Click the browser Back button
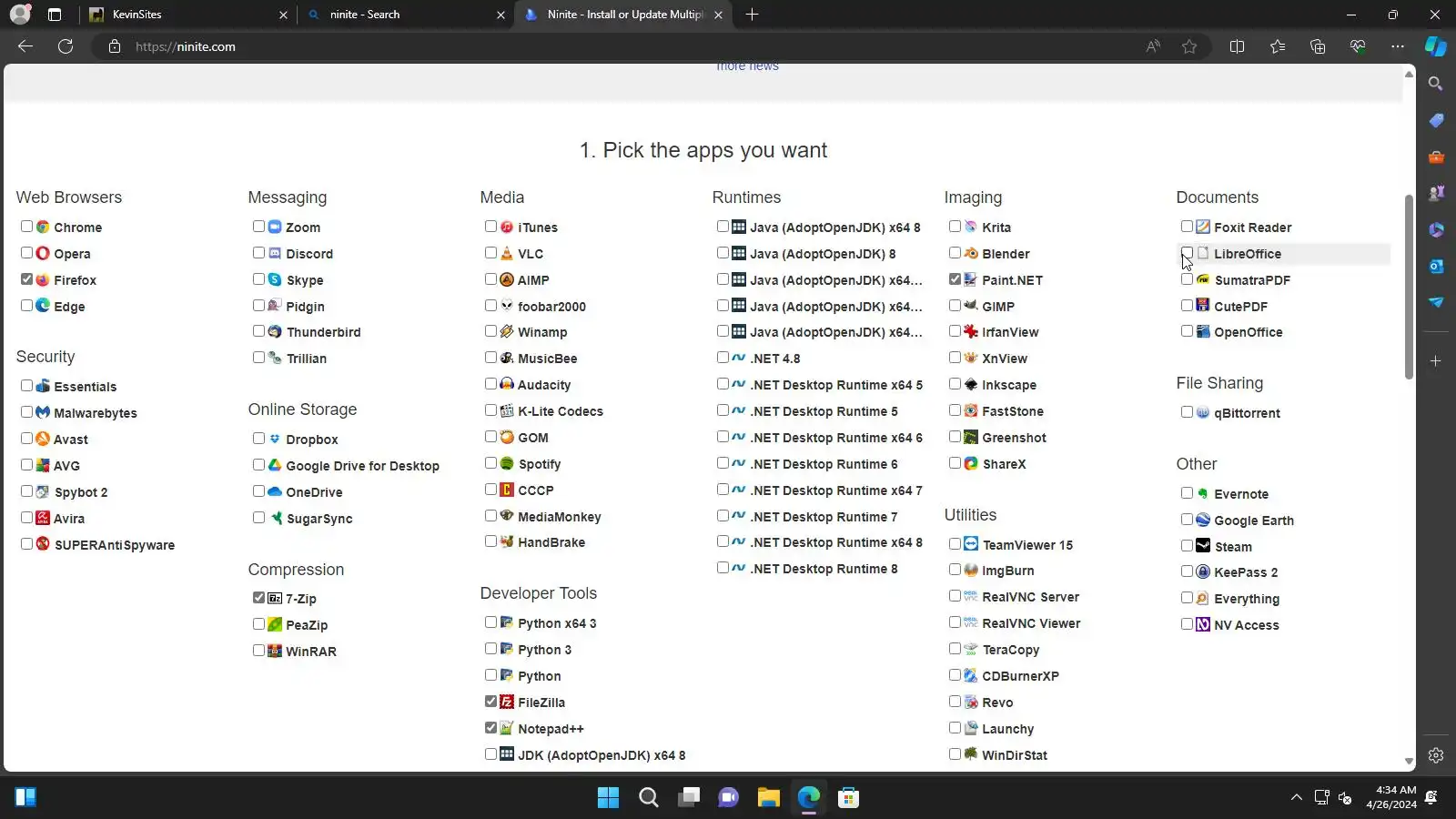Viewport: 1456px width, 819px height. pos(25,46)
